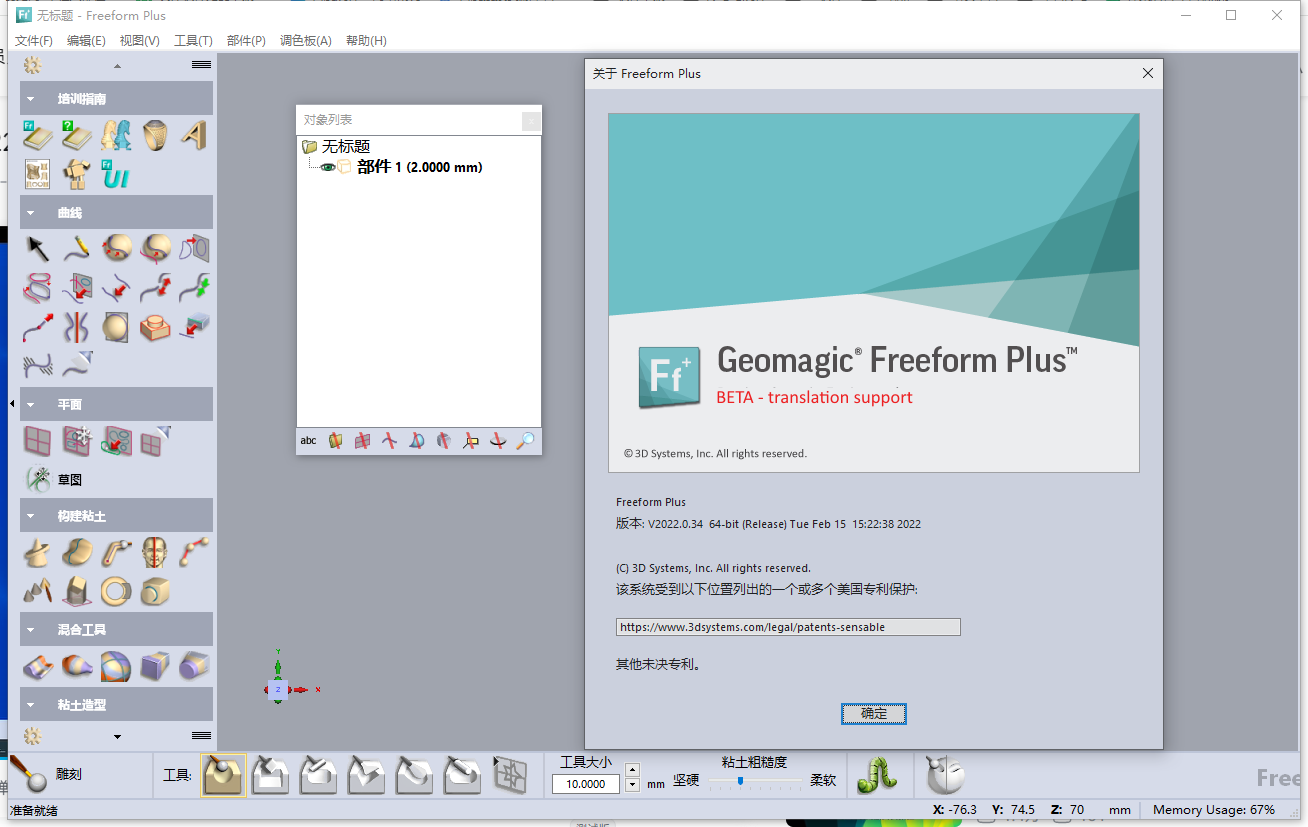
Task: Collapse the 培训指南 section
Action: coord(31,99)
